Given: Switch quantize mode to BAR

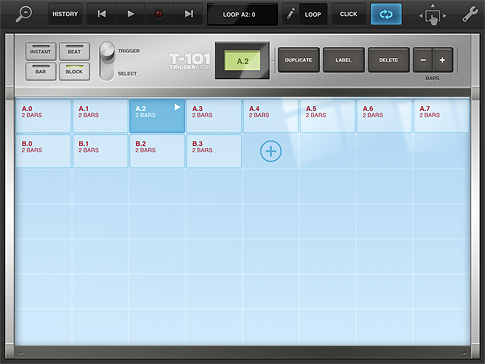Looking at the screenshot, I should (x=41, y=71).
